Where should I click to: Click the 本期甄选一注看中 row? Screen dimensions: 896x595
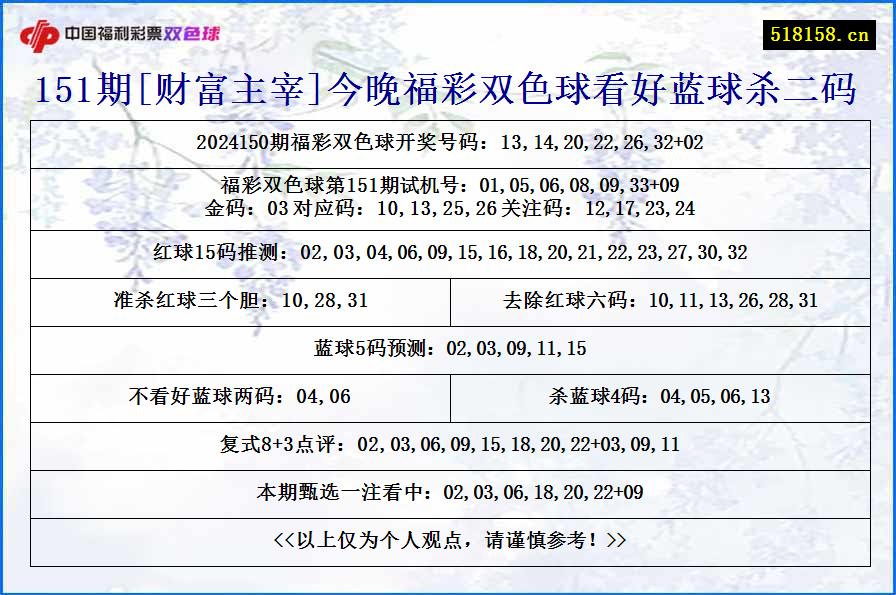448,493
